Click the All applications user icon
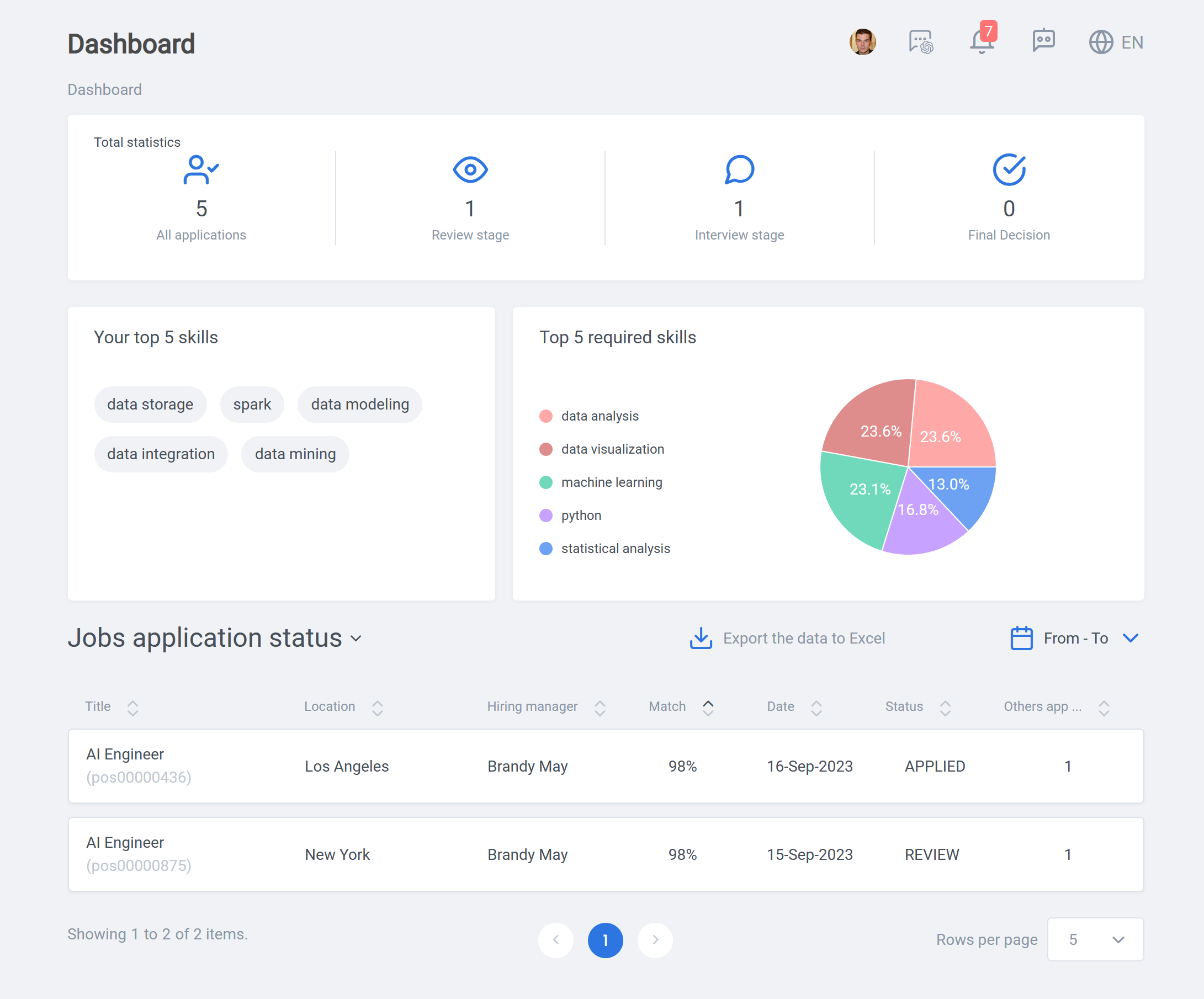The width and height of the screenshot is (1204, 999). point(201,169)
